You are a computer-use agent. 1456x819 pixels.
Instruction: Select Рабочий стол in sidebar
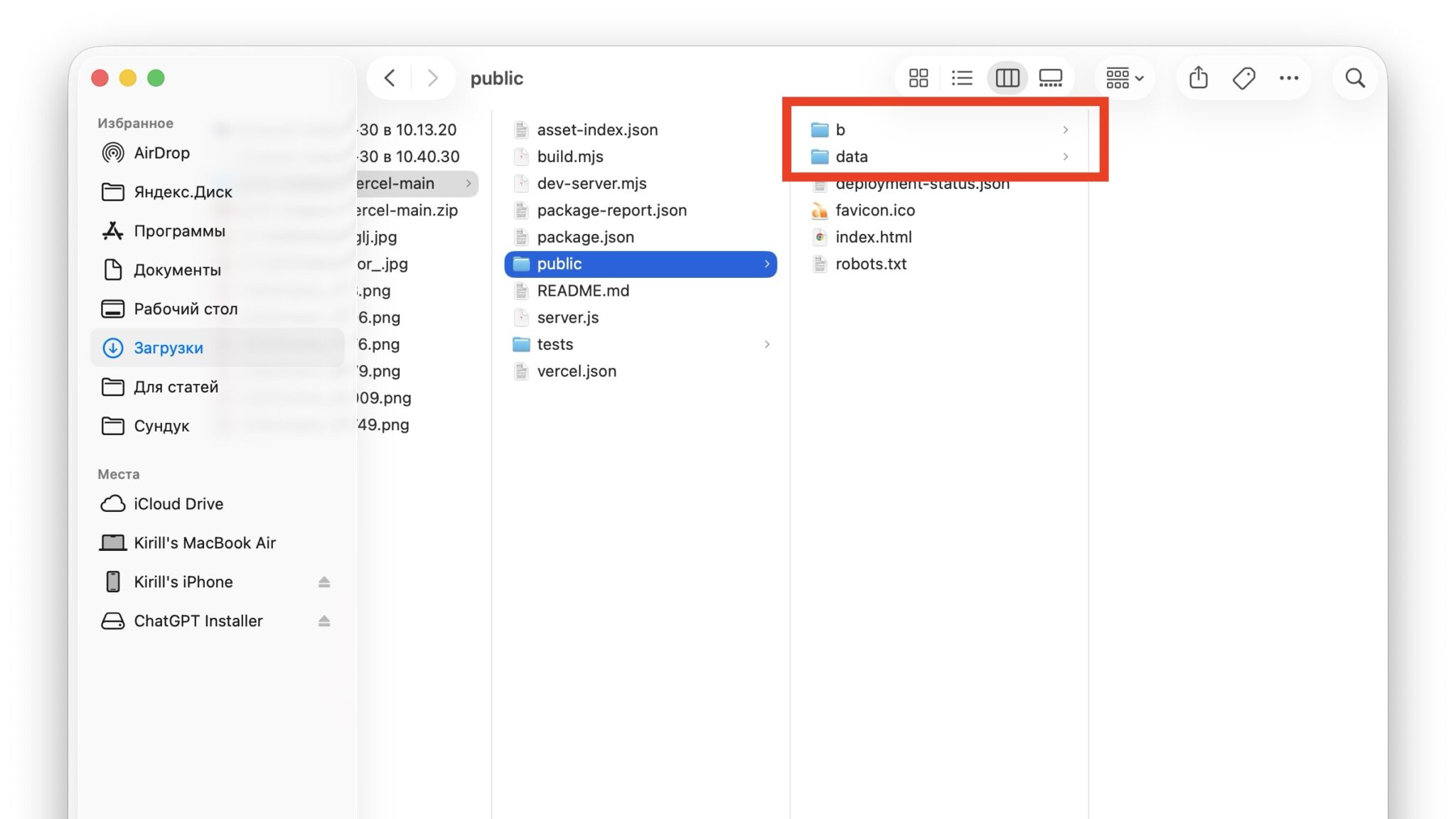click(x=218, y=309)
